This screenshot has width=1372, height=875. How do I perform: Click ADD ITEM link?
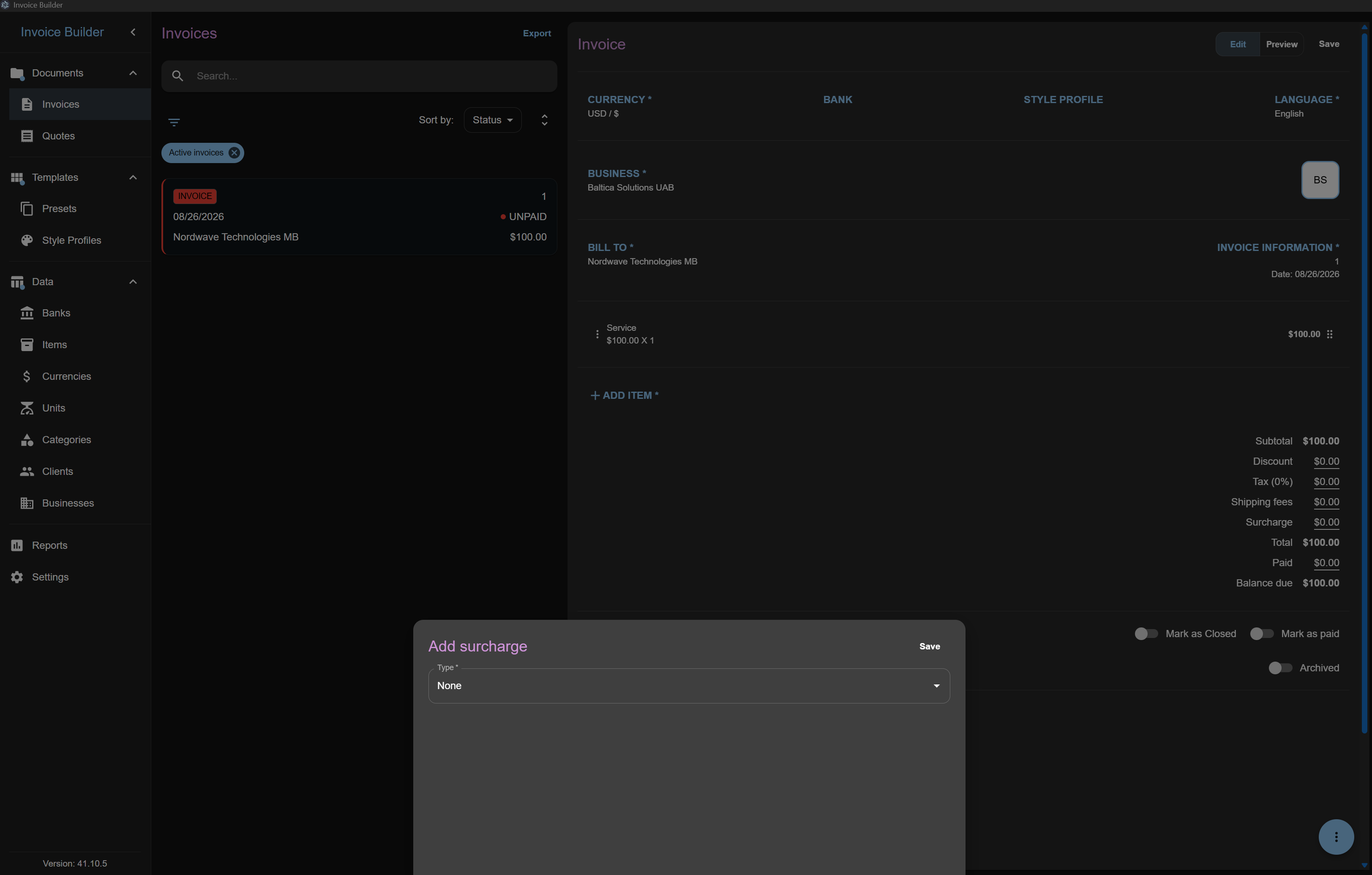[625, 395]
